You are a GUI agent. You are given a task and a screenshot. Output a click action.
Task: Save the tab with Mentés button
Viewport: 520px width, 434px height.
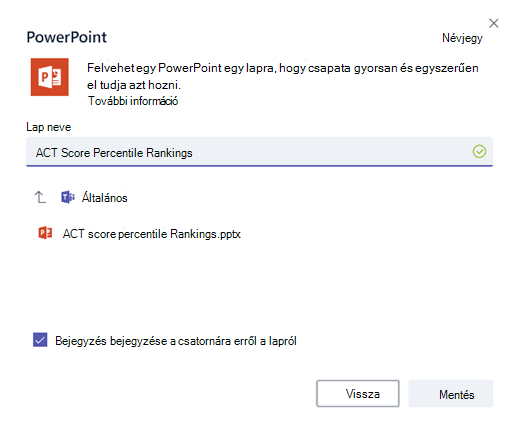[451, 394]
